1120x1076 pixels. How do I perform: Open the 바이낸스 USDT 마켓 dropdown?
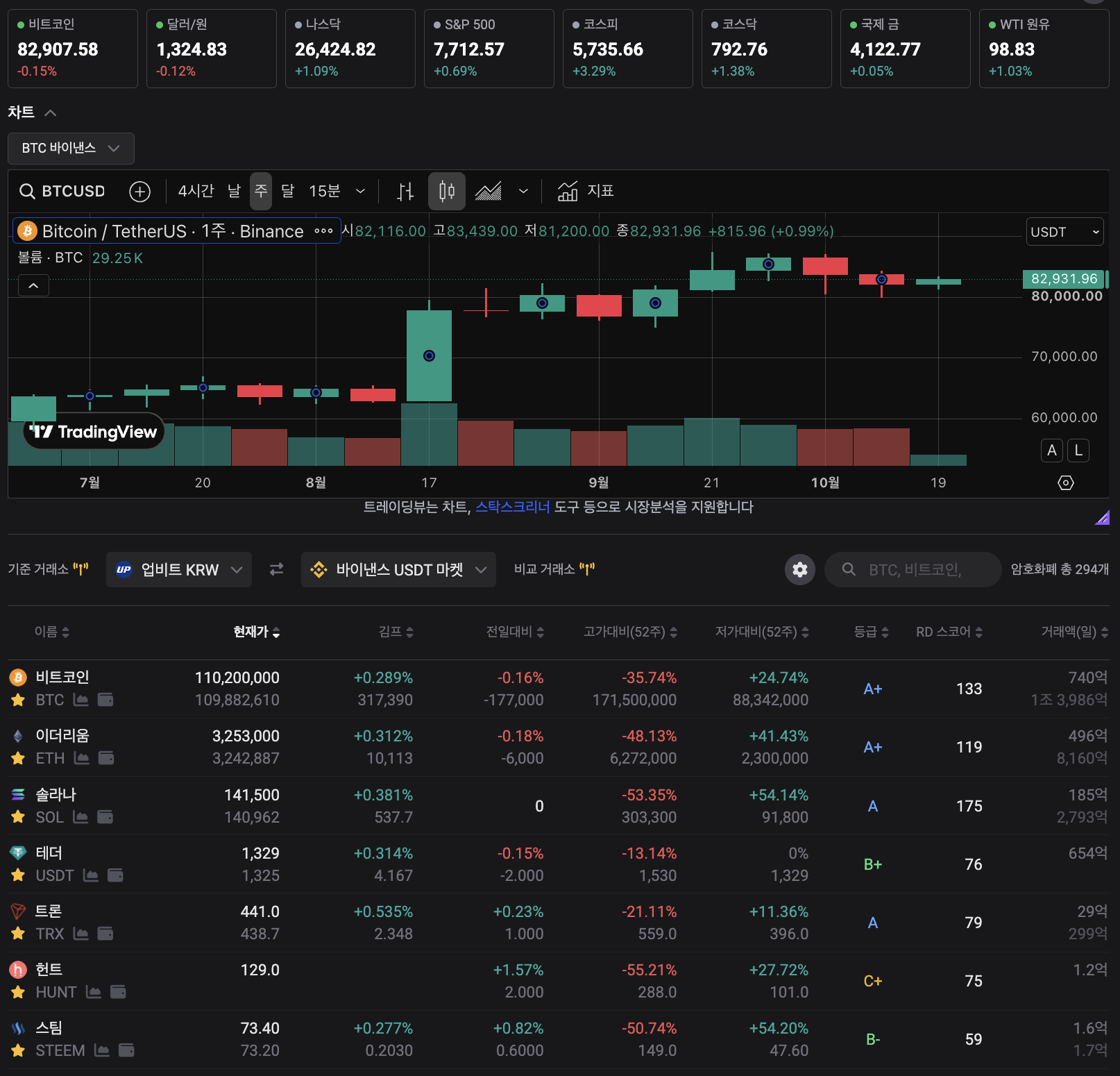[398, 570]
